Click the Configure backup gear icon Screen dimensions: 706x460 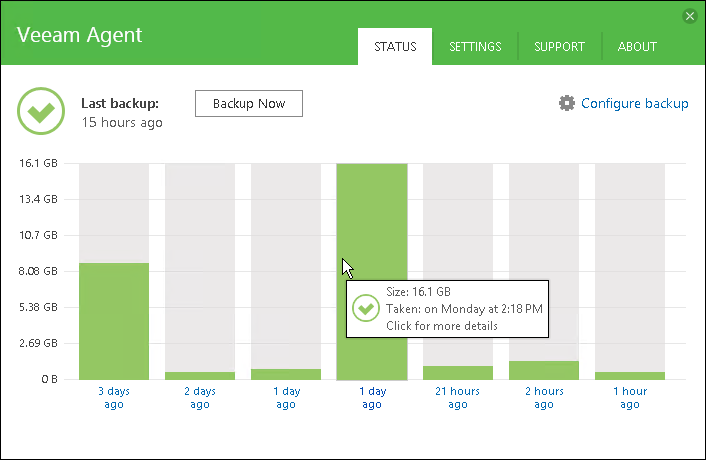pos(567,103)
